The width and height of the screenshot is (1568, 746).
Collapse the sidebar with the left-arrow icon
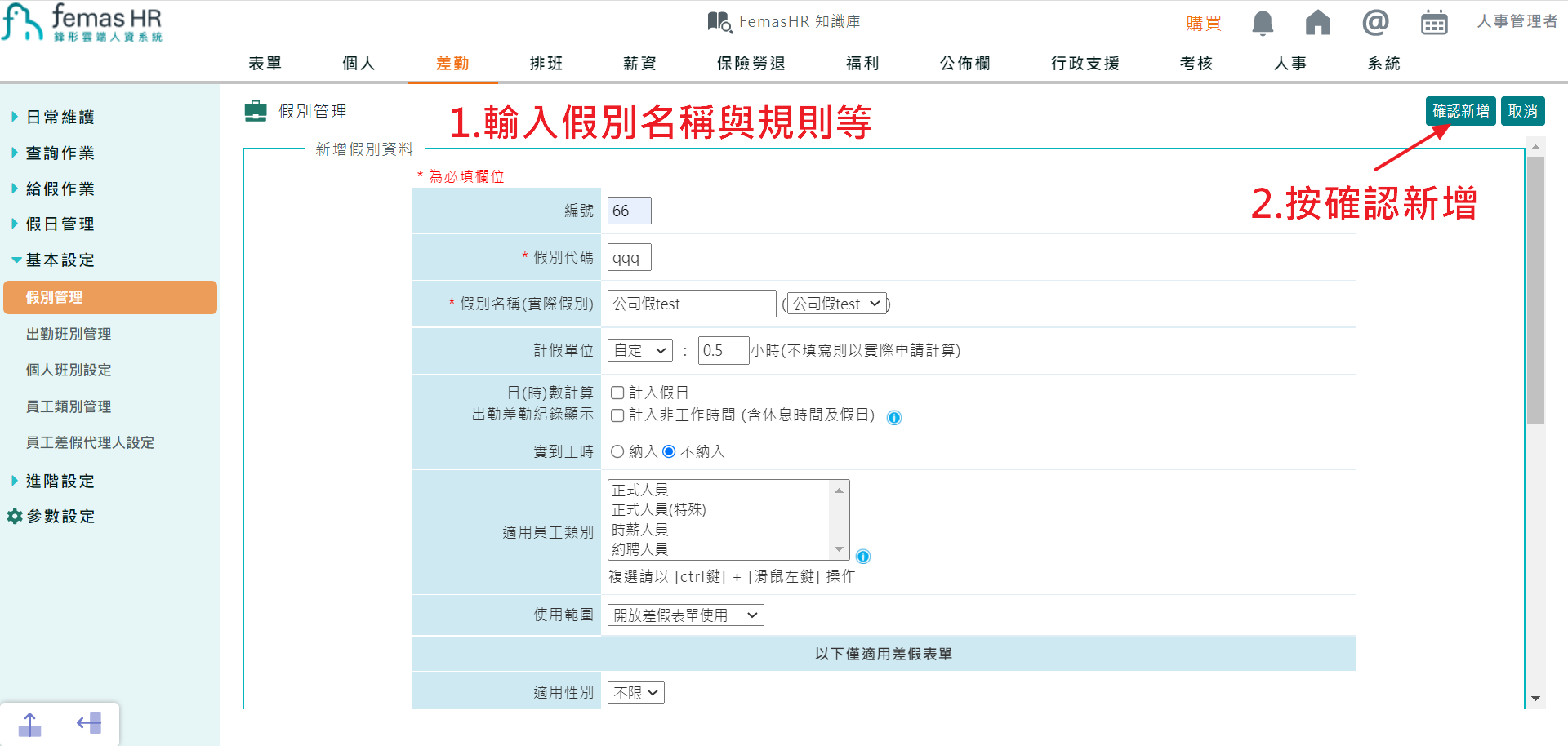tap(89, 723)
